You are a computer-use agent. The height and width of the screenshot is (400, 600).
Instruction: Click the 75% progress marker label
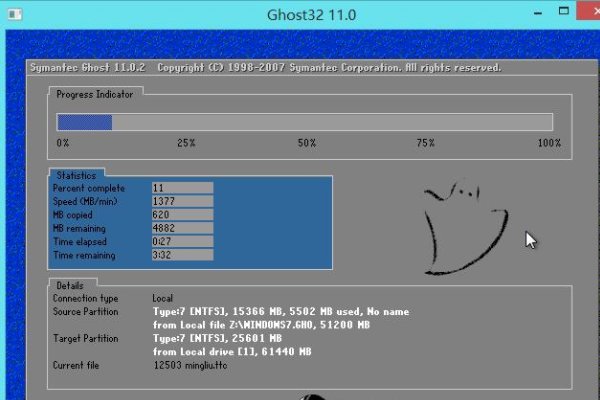[x=426, y=143]
